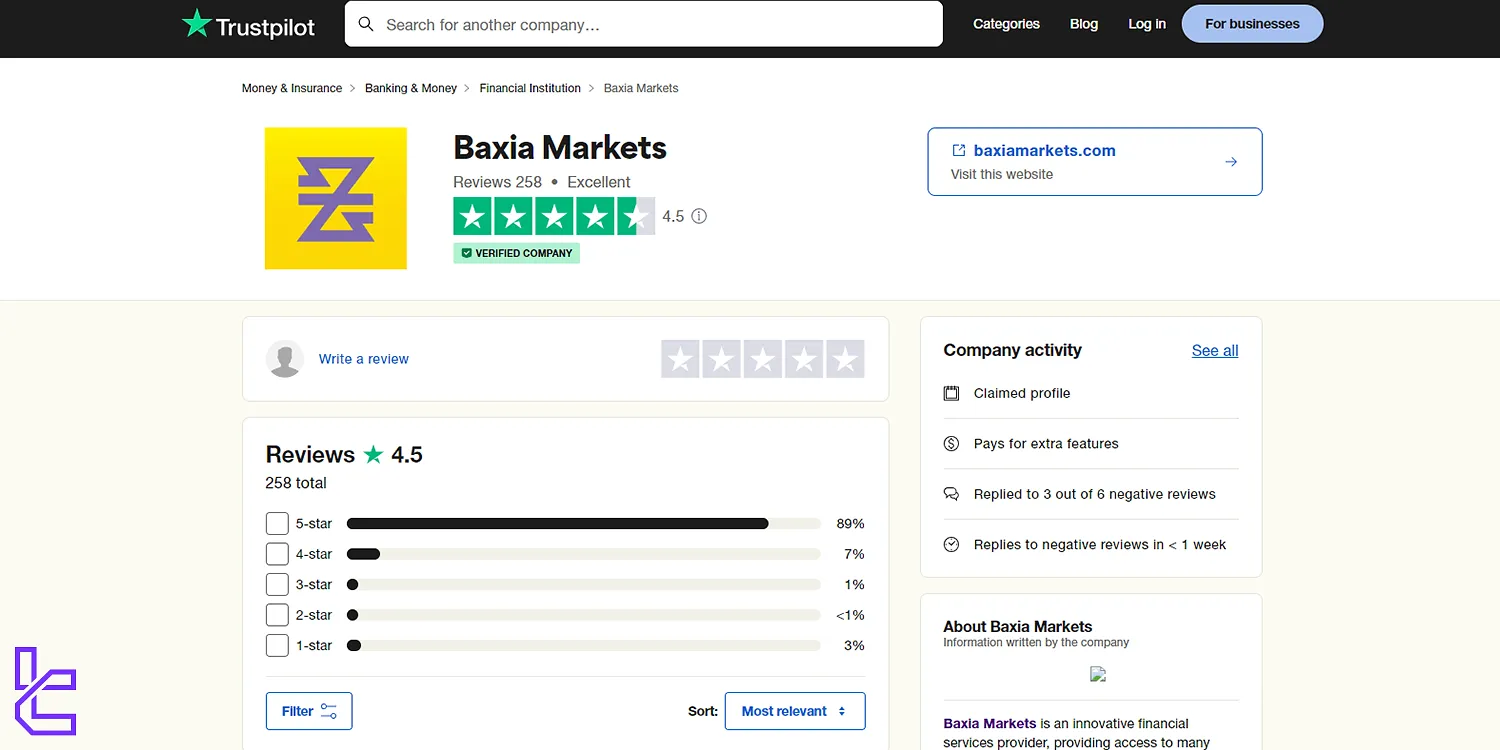Click the 5-star rating bar
1500x750 pixels.
[584, 523]
